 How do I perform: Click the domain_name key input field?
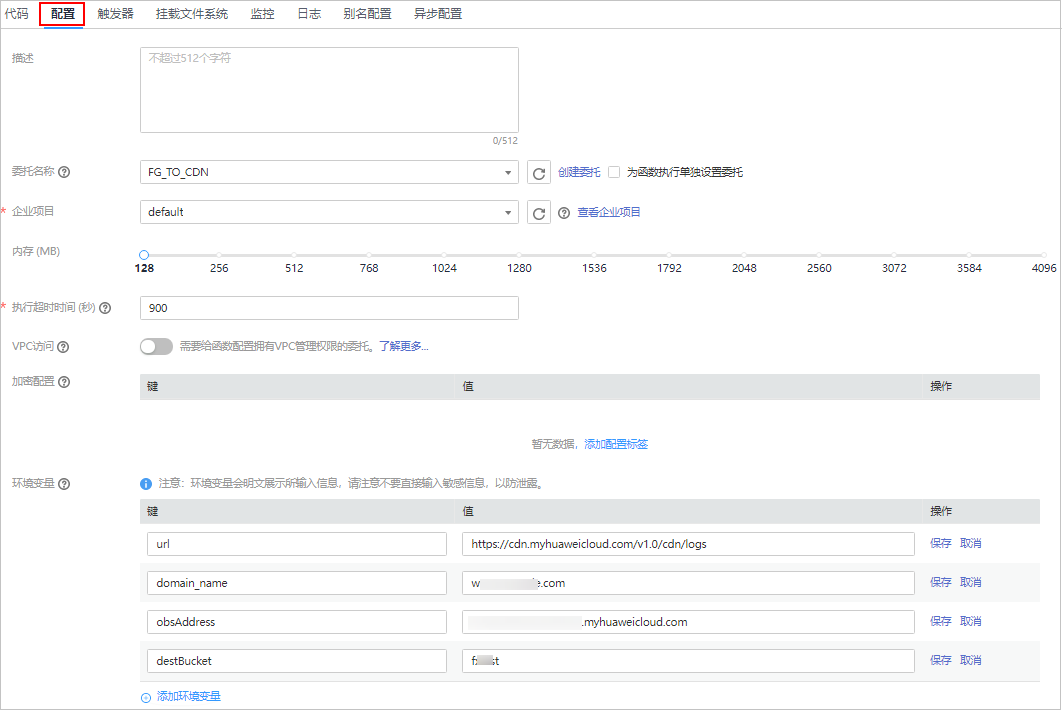(x=297, y=583)
